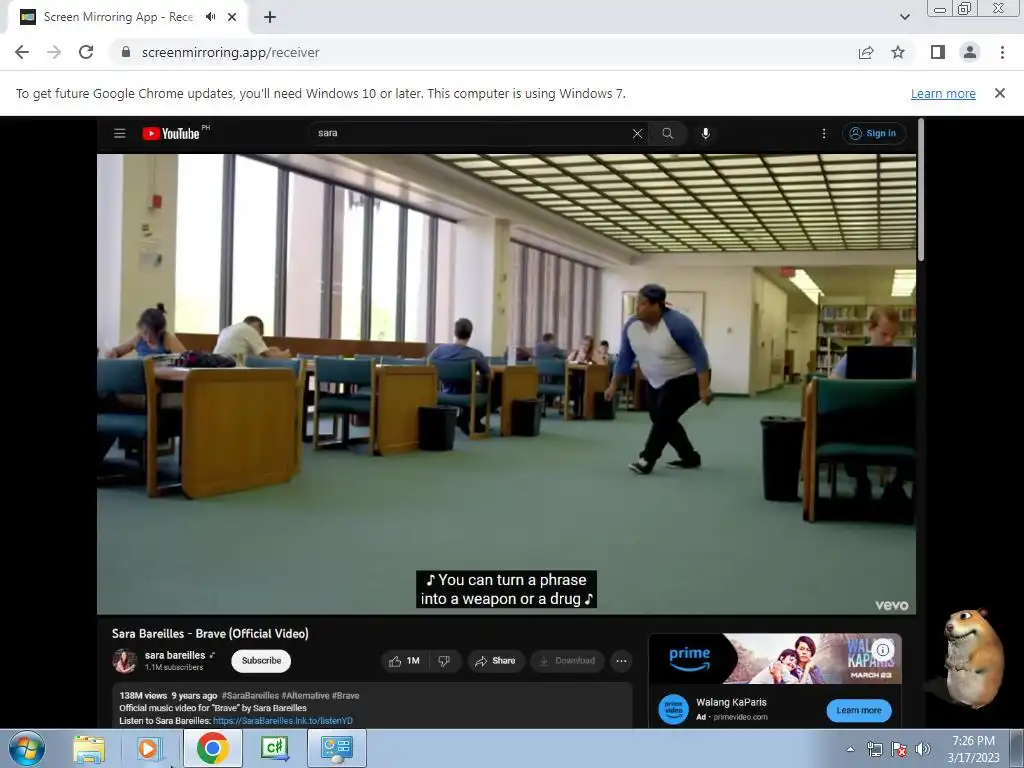Bookmark this page with star
Image resolution: width=1024 pixels, height=768 pixels.
[899, 52]
